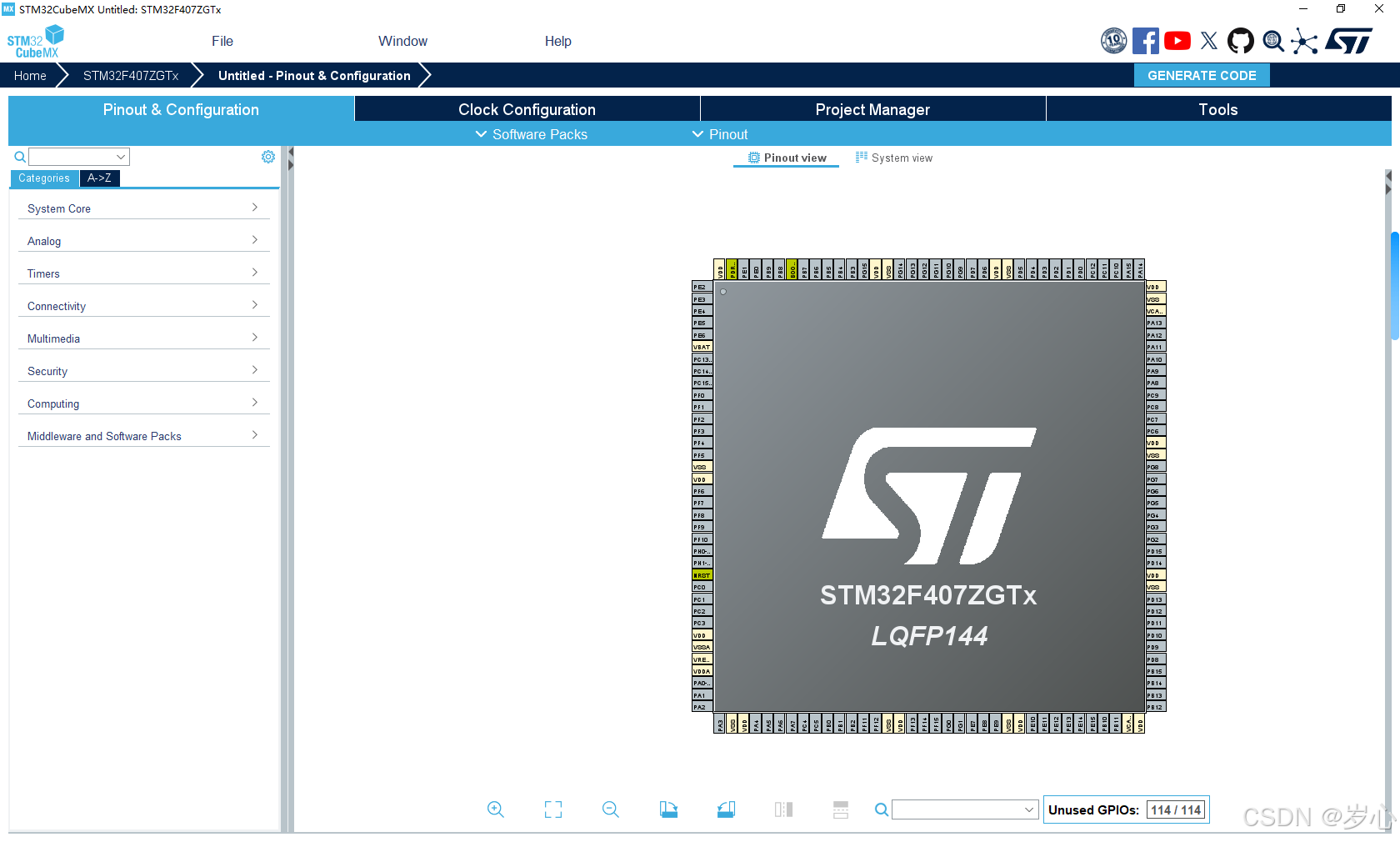
Task: Select Pinout & Configuration tab
Action: [181, 109]
